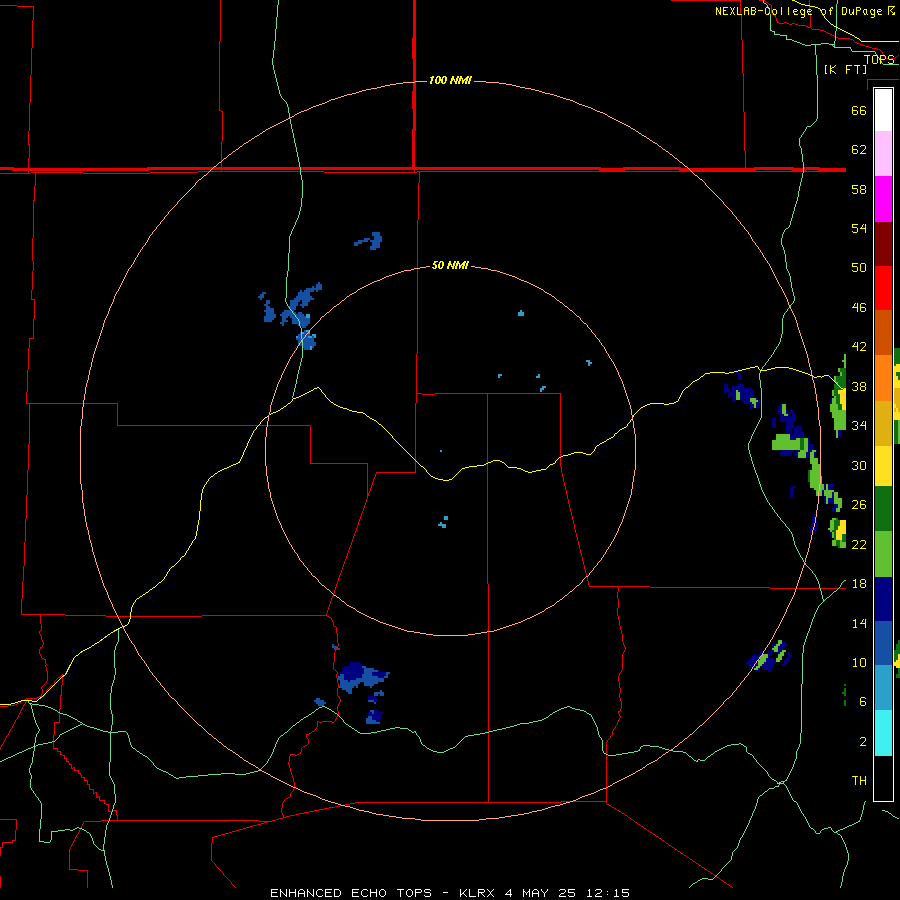Viewport: 900px width, 900px height.
Task: Click the 46 value on the legend
Action: click(859, 307)
